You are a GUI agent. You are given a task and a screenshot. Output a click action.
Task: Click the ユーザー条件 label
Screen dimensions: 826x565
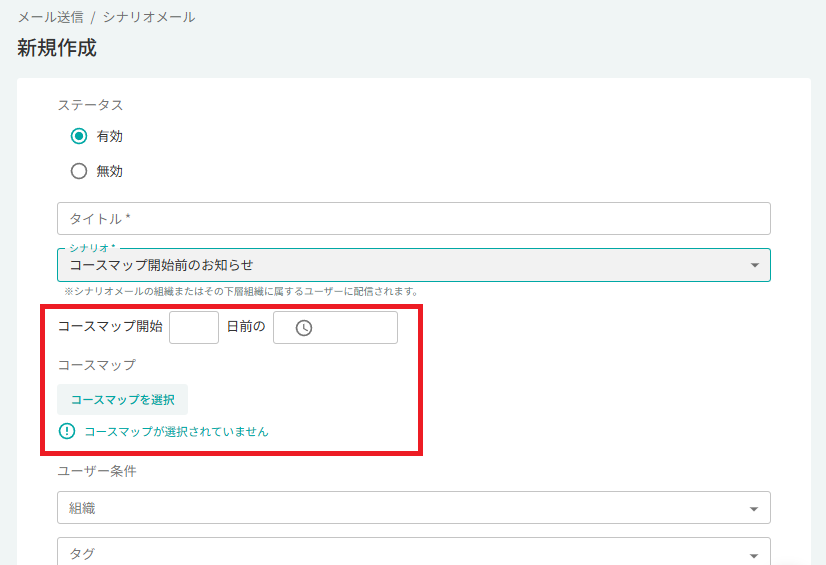[x=97, y=471]
